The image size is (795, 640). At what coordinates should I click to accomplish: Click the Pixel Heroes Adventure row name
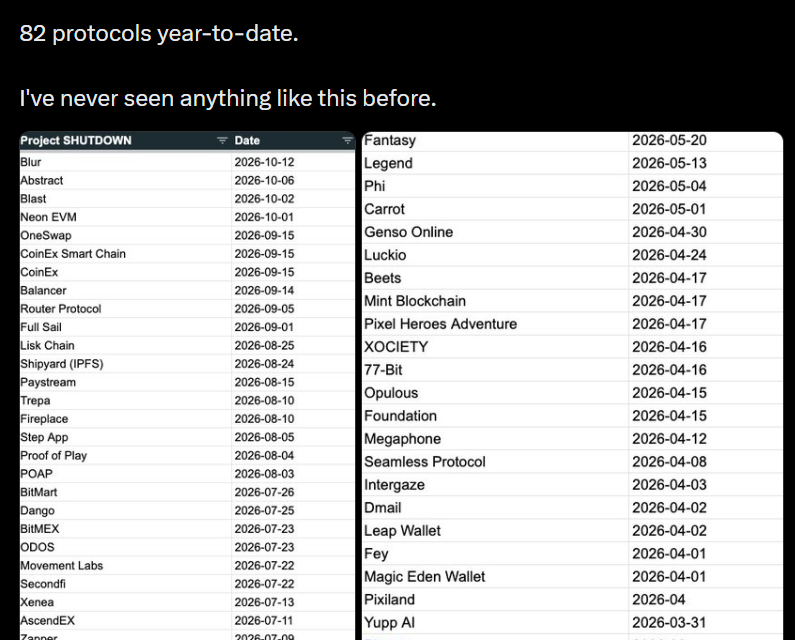pos(441,324)
